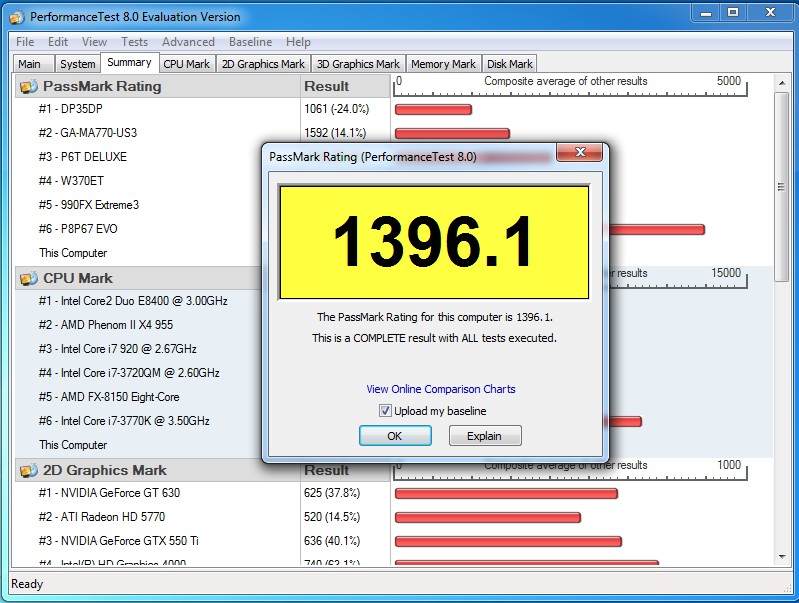The width and height of the screenshot is (799, 603).
Task: Click the PassMark Rating section header icon
Action: click(28, 86)
